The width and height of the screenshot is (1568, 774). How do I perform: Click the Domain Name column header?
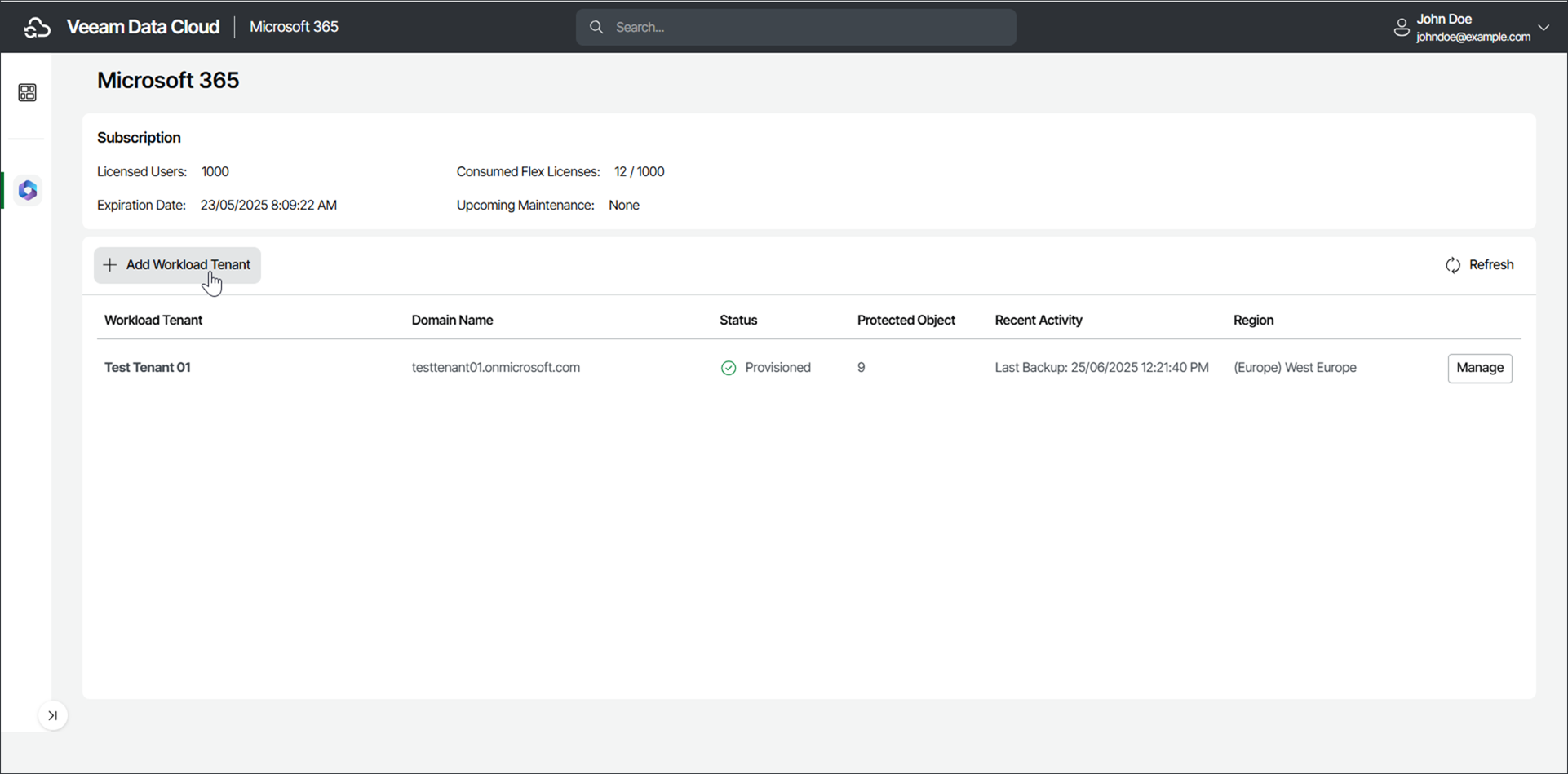[x=452, y=321]
